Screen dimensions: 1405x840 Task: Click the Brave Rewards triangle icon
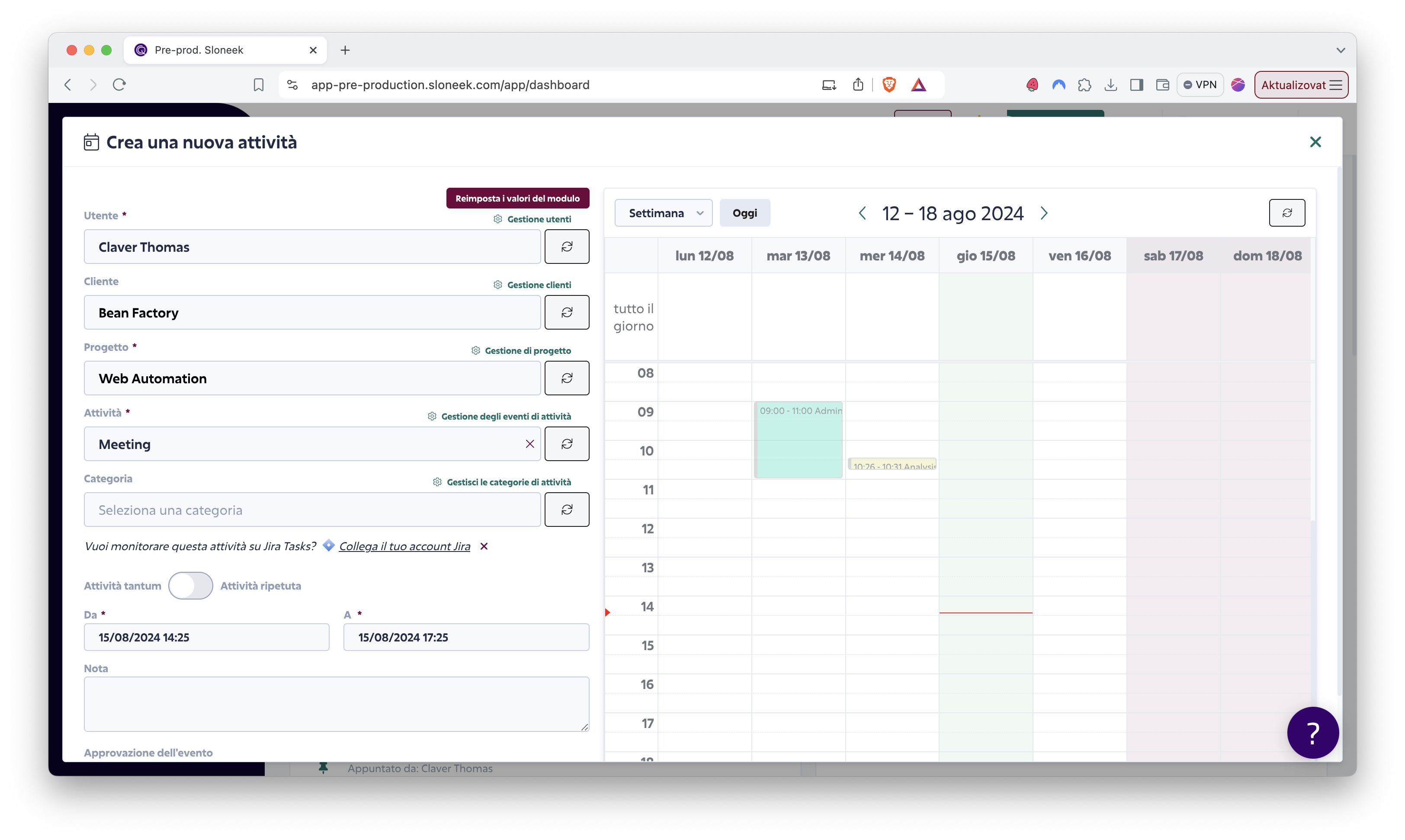click(919, 85)
